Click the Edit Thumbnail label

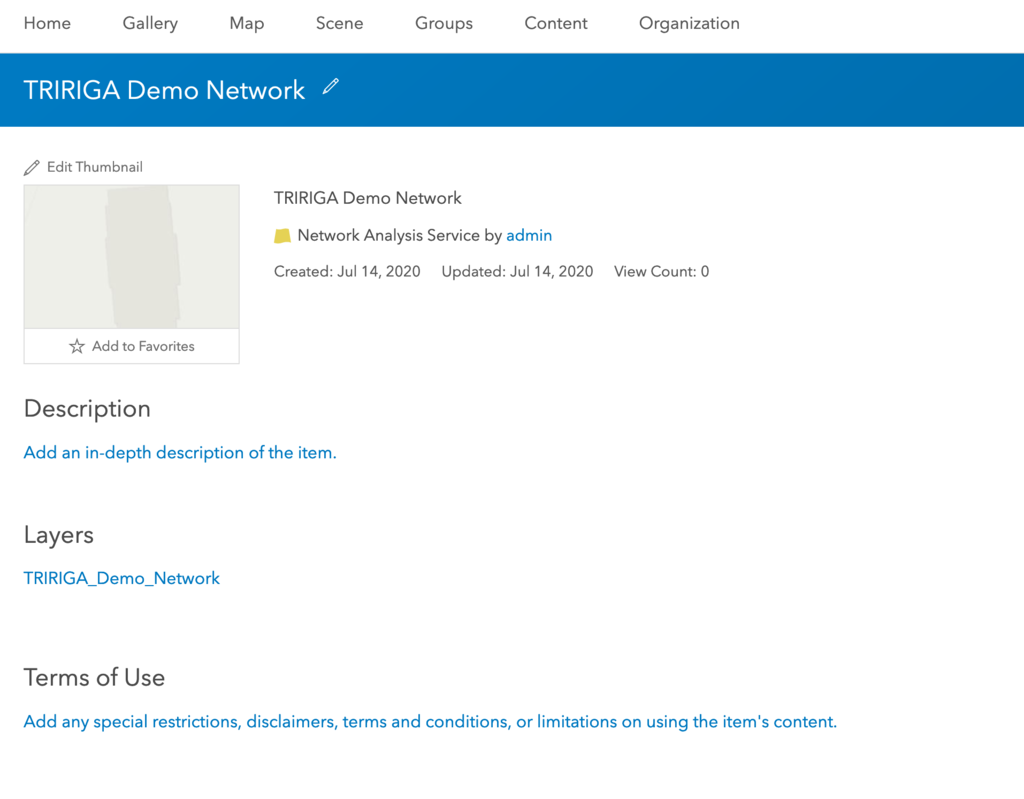click(95, 167)
